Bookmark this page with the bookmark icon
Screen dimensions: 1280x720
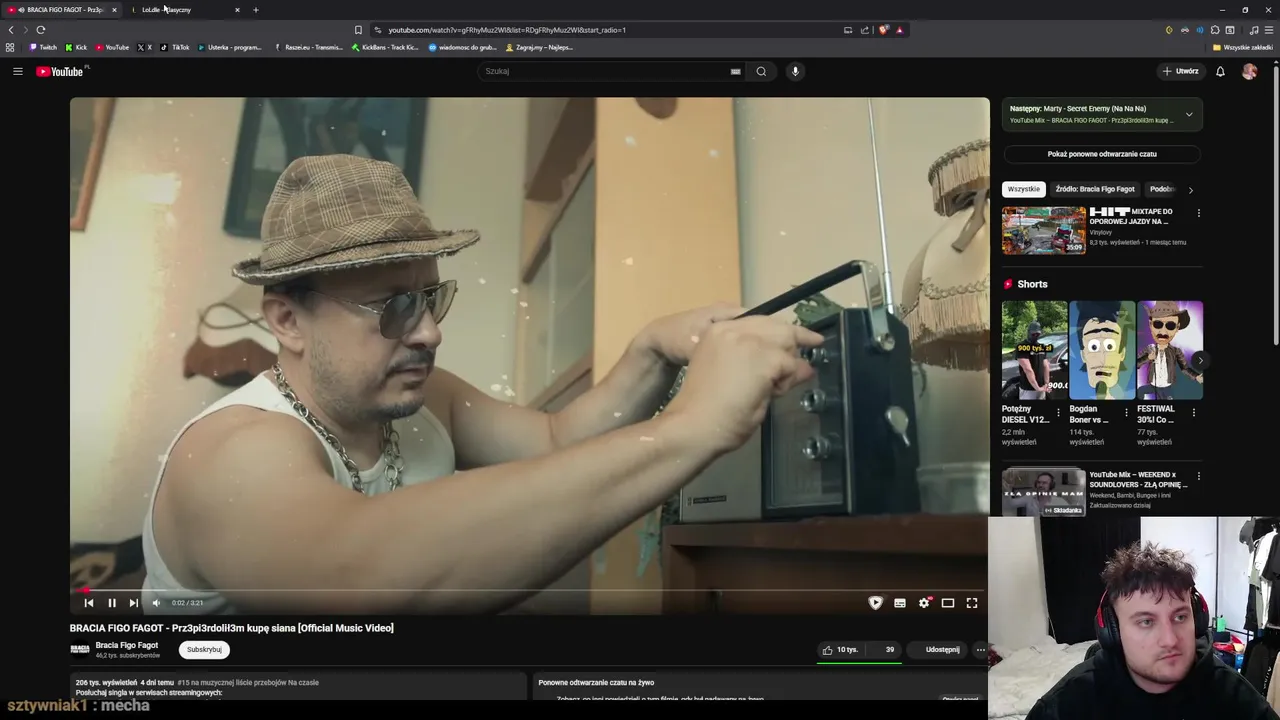coord(358,30)
